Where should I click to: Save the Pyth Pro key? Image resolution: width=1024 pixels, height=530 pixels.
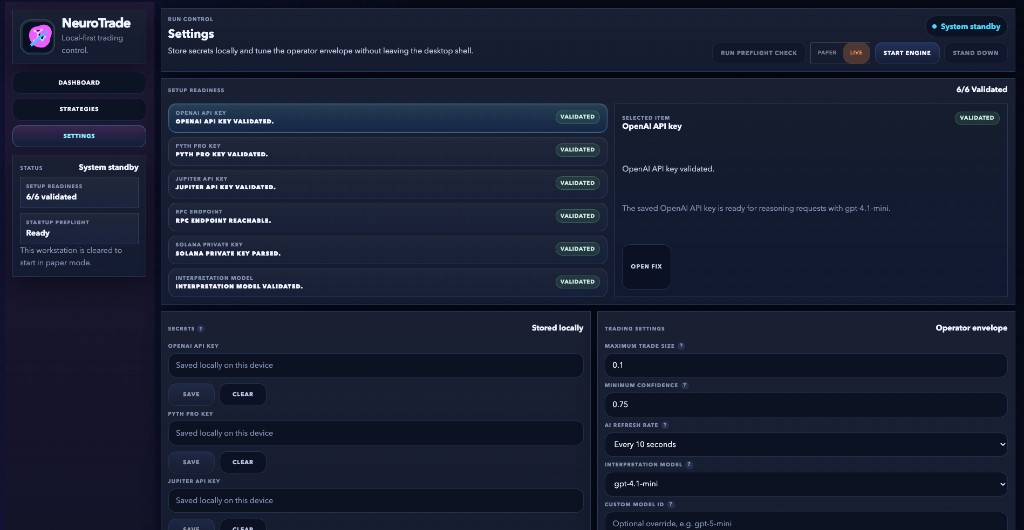191,462
